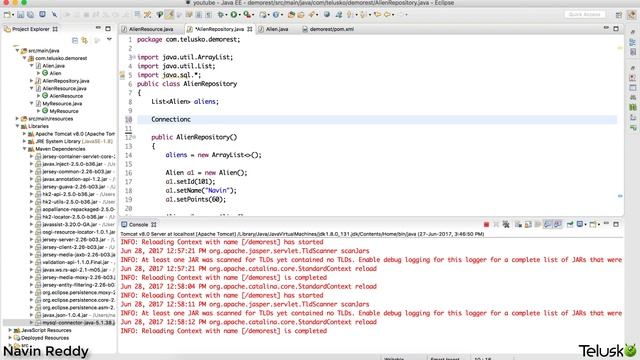Viewport: 640px width, 360px height.
Task: Click the green Run button in toolbar
Action: coord(234,15)
